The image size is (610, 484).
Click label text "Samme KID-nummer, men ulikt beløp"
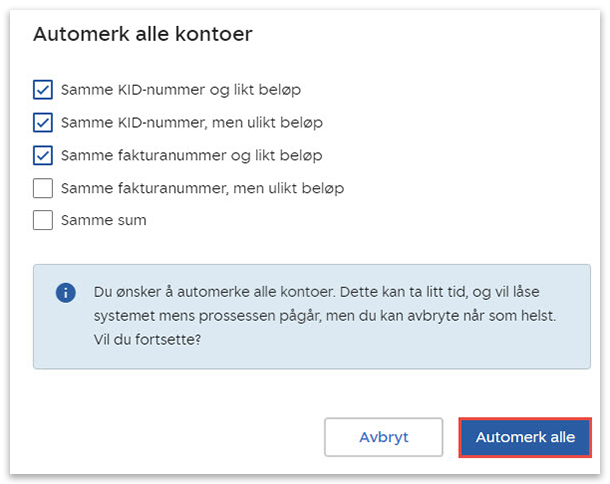click(192, 123)
